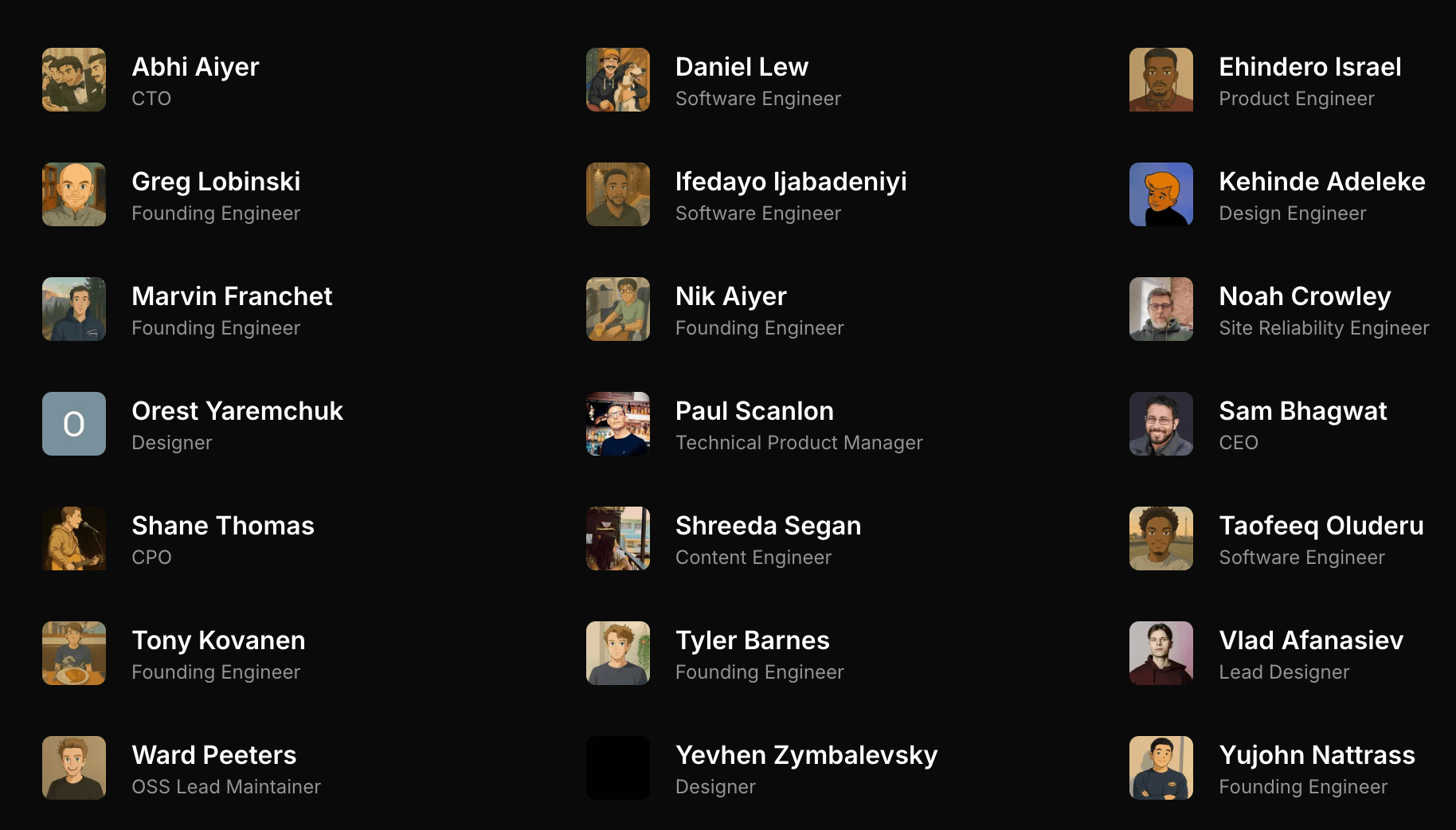Click Vlad Afanasiev's profile photo

point(1161,653)
